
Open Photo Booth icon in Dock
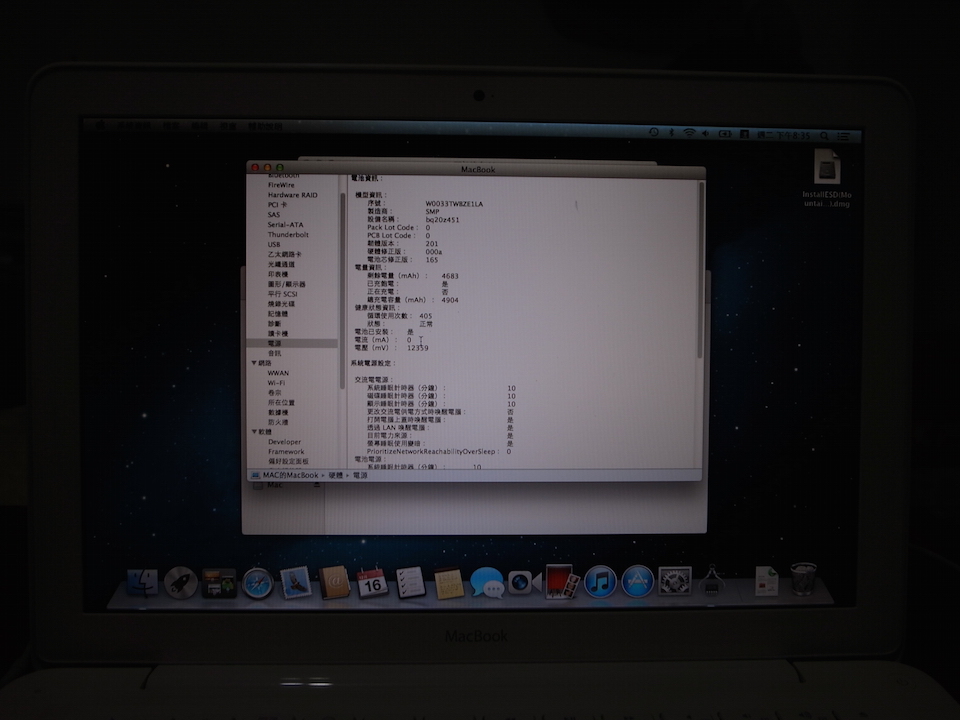tap(562, 582)
